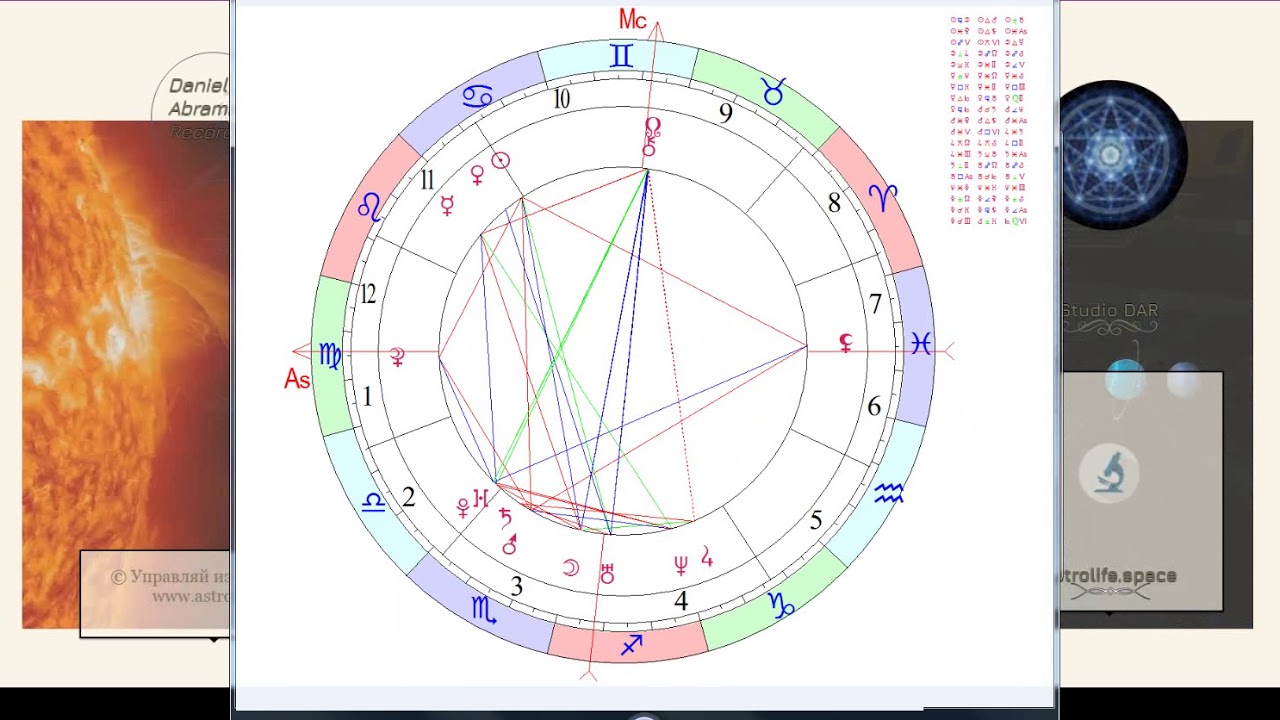Click house number 9
The image size is (1280, 720).
(x=726, y=113)
